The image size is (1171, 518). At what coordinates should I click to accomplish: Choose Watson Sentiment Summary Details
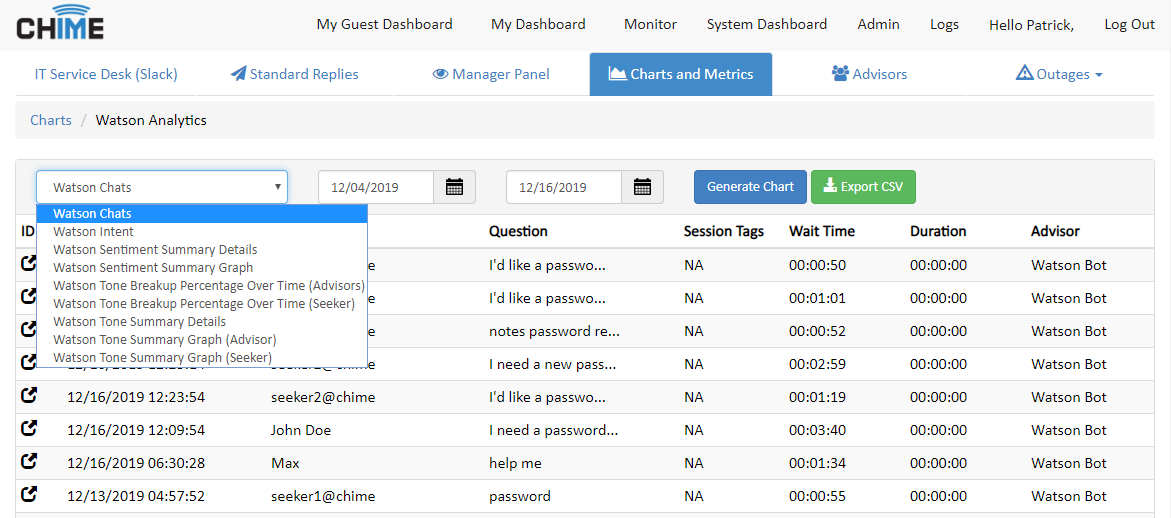tap(202, 249)
